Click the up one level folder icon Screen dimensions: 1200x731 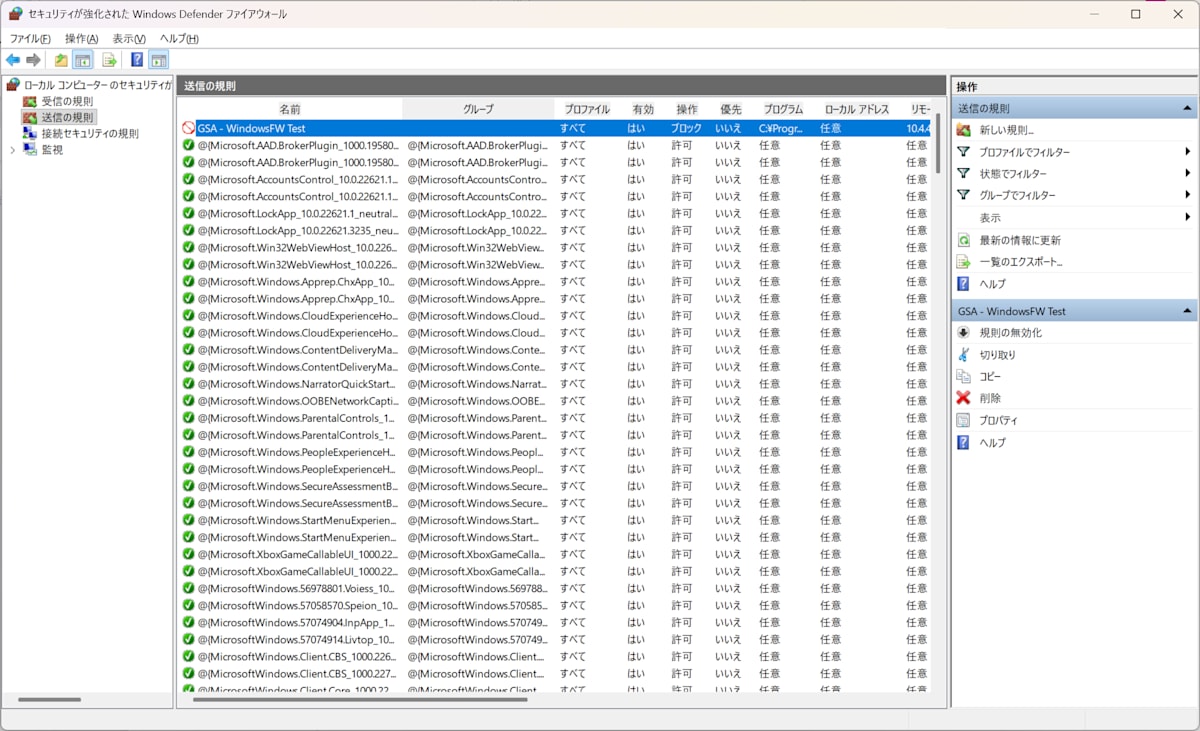click(x=61, y=60)
